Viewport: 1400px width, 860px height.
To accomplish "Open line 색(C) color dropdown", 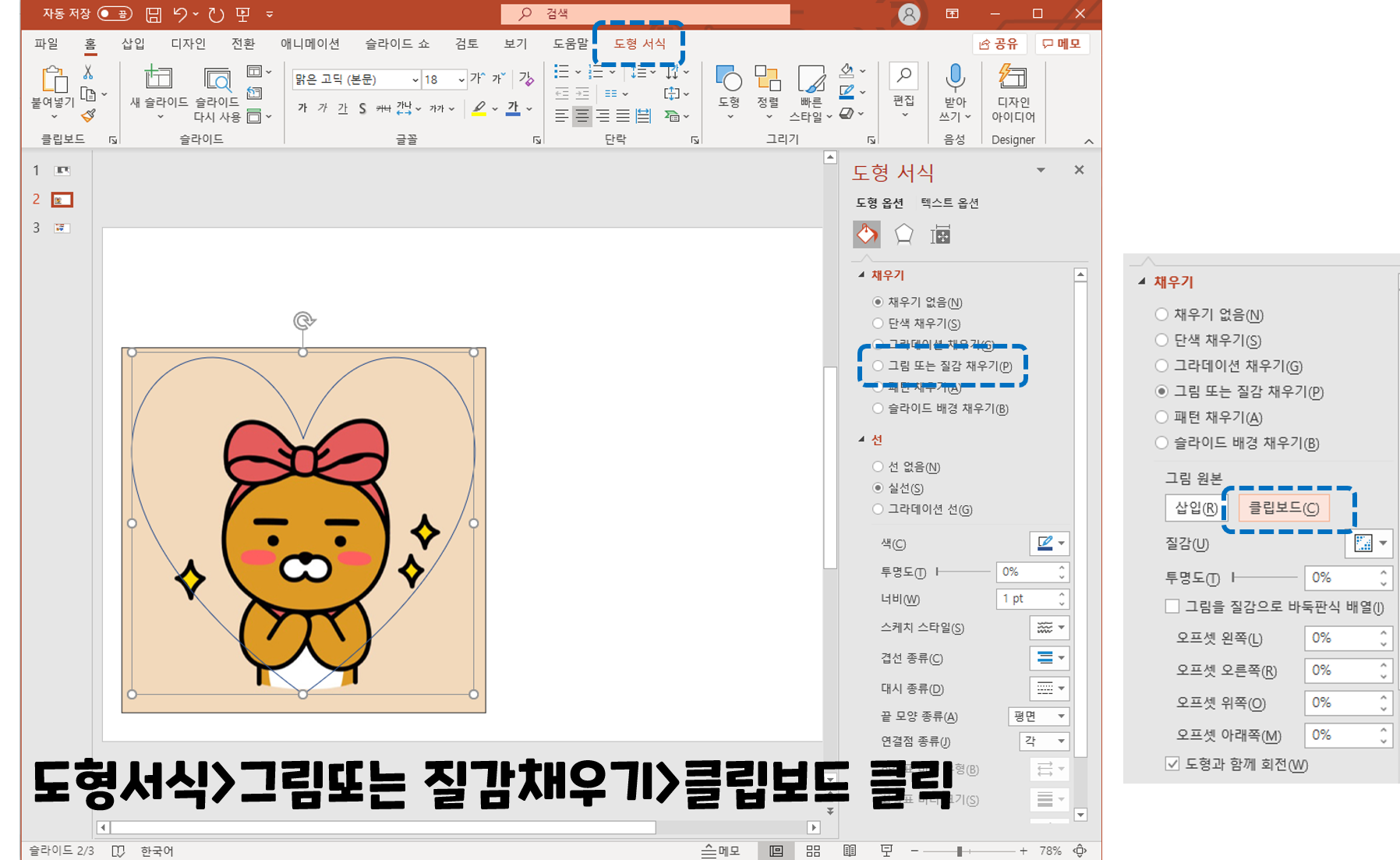I will (1049, 543).
